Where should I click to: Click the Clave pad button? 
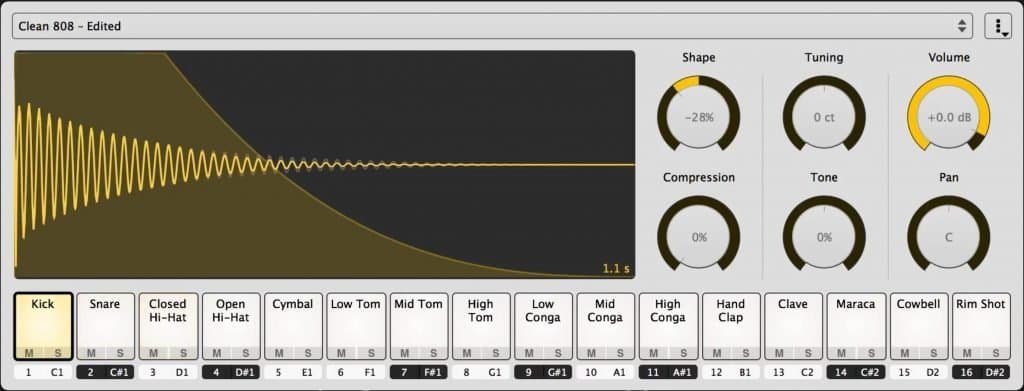(x=793, y=326)
